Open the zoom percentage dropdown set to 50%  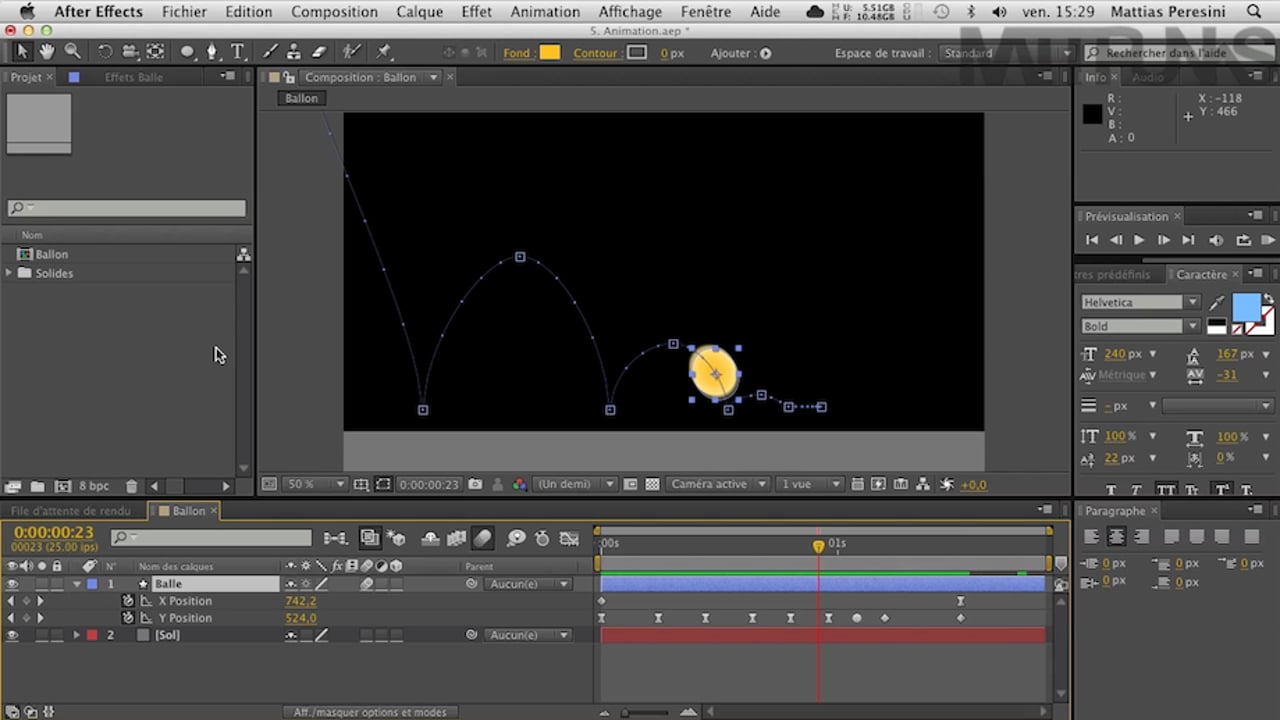pyautogui.click(x=313, y=484)
